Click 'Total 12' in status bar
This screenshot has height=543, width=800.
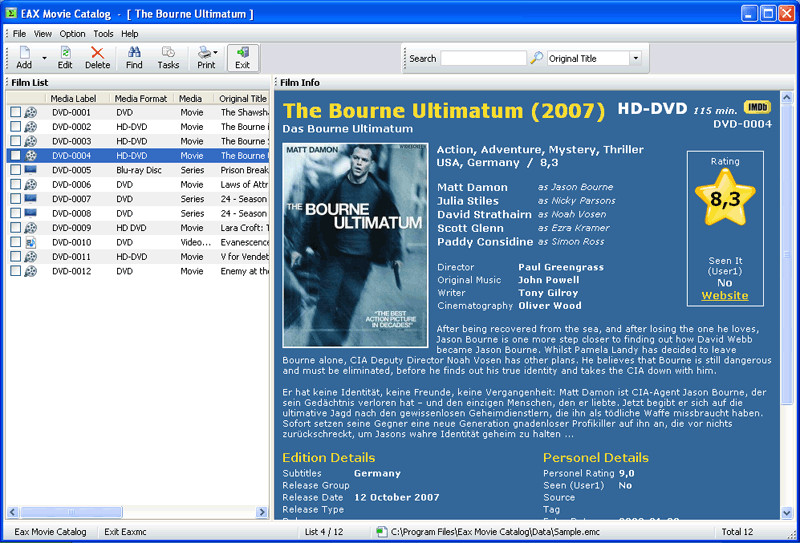[x=737, y=532]
